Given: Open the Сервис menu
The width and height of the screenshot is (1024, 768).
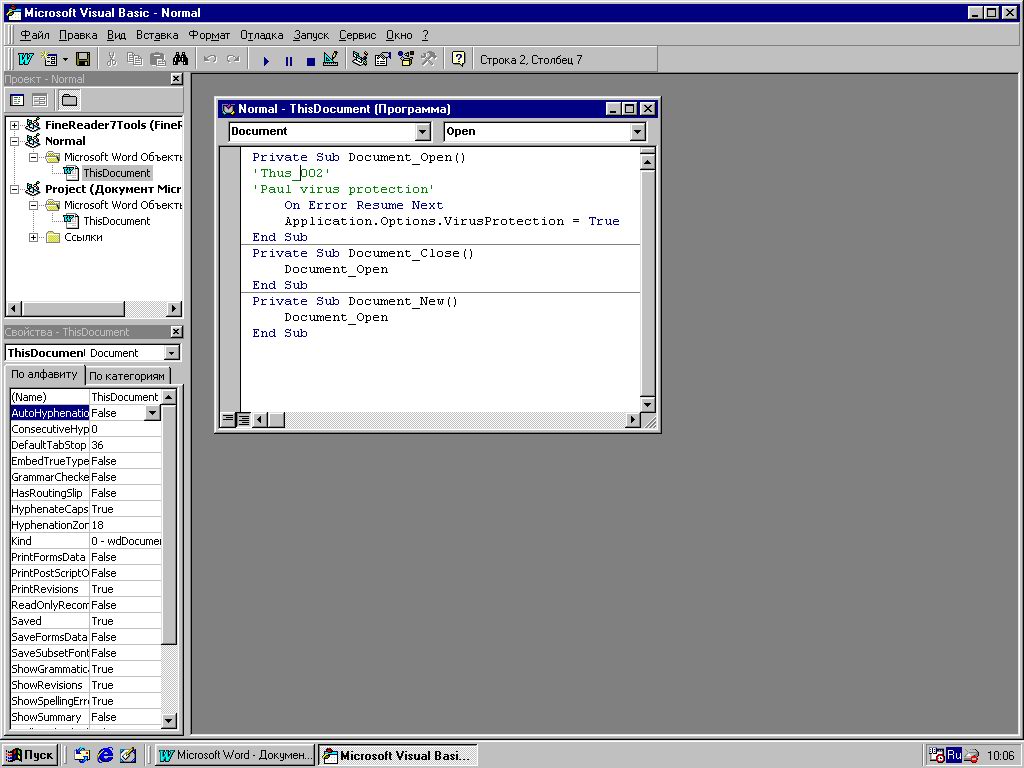Looking at the screenshot, I should (357, 35).
